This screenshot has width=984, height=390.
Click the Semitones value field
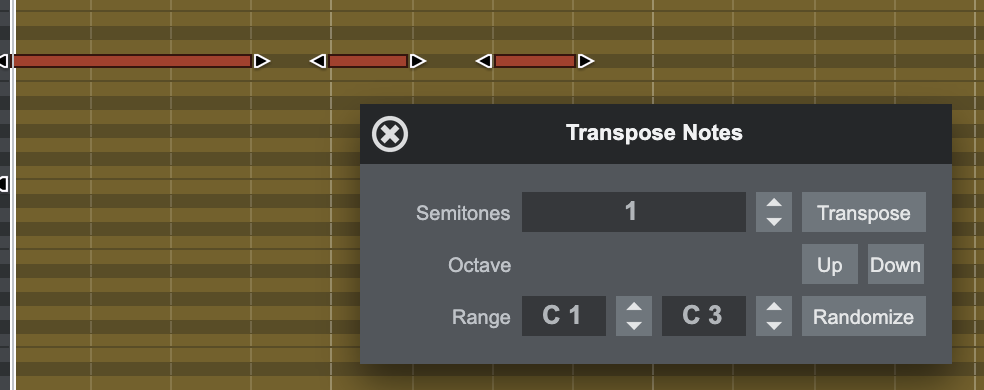[634, 212]
